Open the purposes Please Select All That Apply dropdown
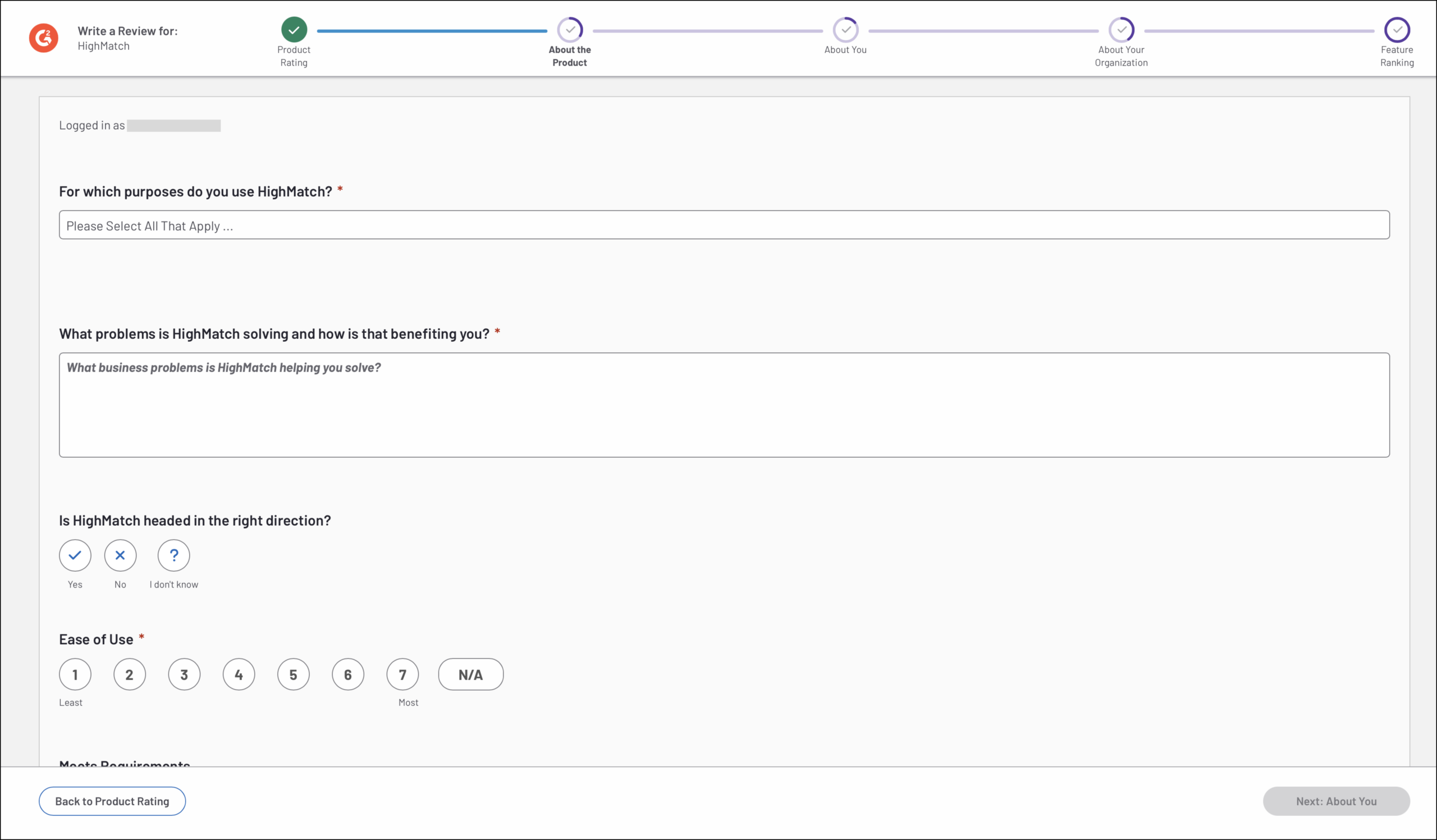 coord(724,225)
